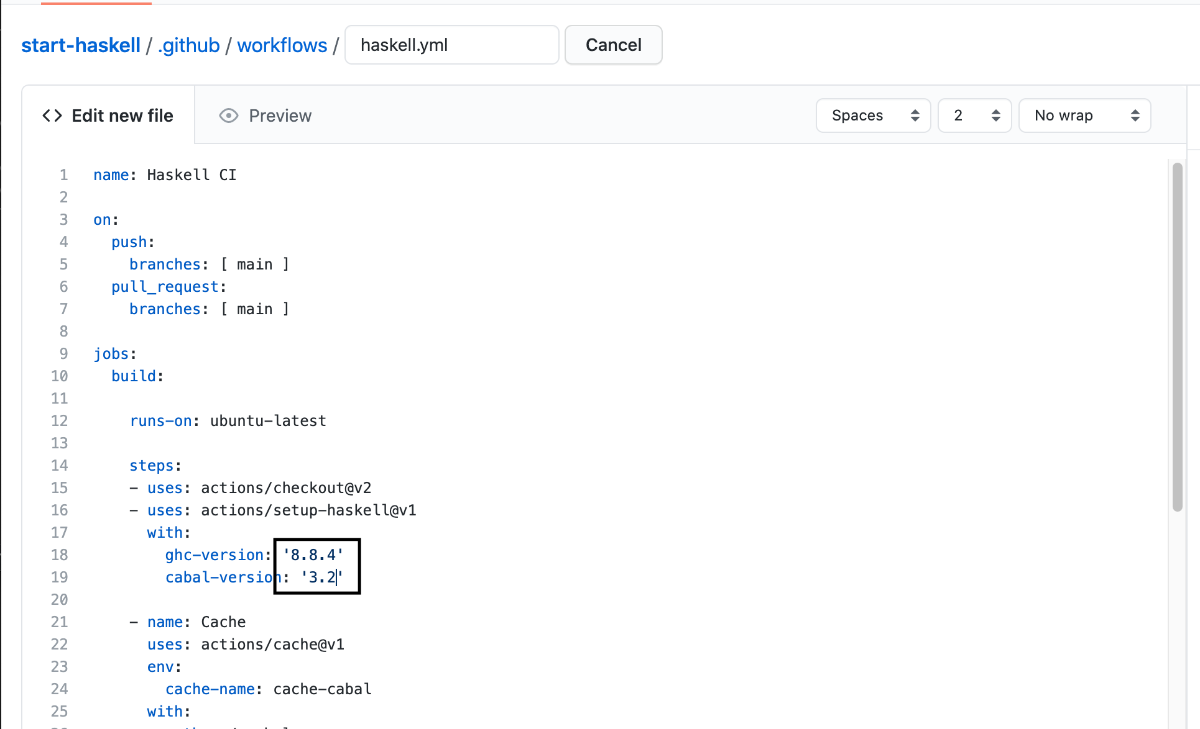Click the cabal-version '3.2' text
The width and height of the screenshot is (1200, 729).
click(321, 577)
